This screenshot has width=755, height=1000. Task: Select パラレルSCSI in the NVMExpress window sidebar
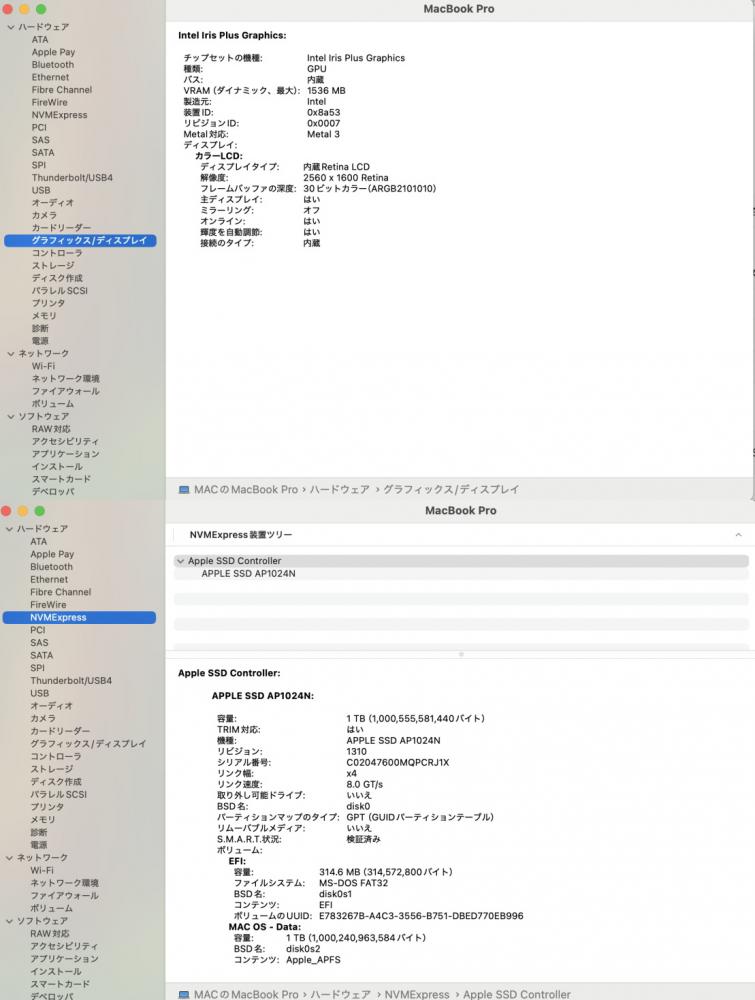click(58, 795)
